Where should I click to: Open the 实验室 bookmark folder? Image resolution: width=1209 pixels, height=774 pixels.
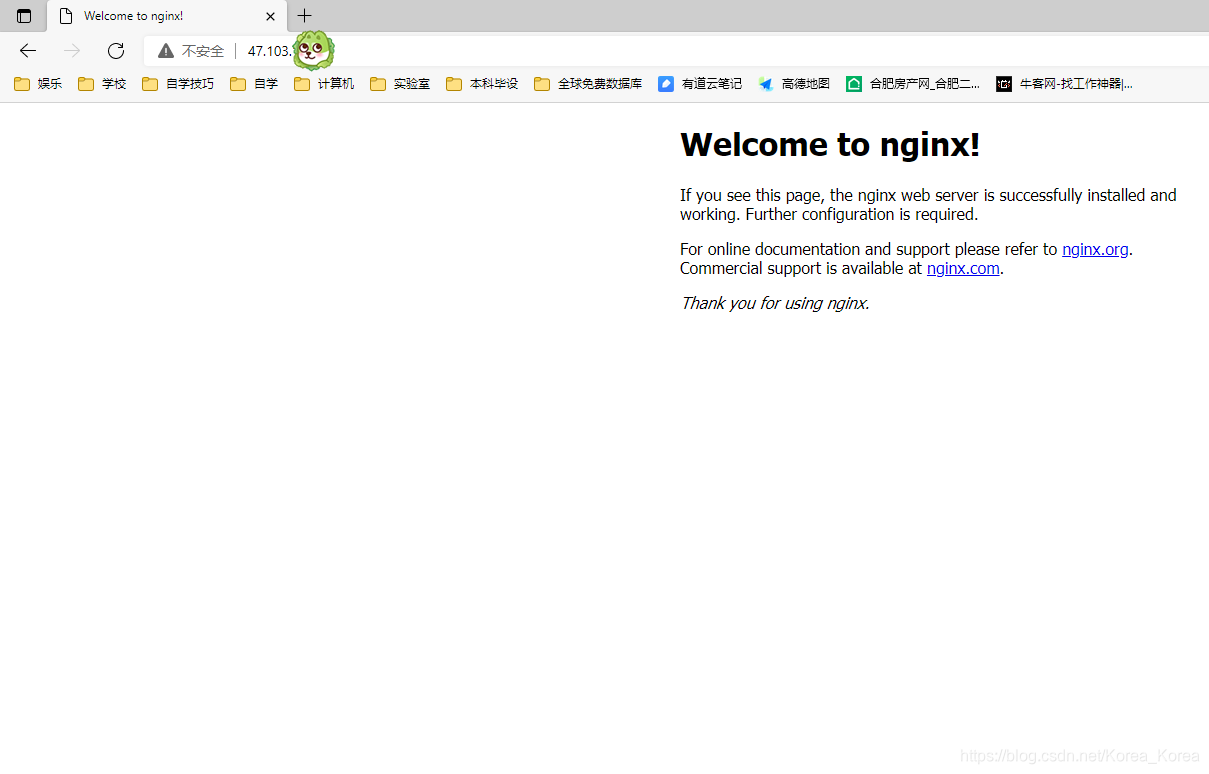click(x=400, y=84)
